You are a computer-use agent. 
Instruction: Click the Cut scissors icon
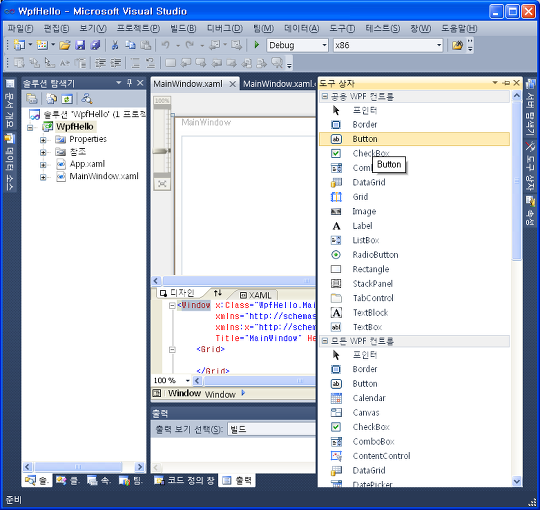(x=115, y=45)
